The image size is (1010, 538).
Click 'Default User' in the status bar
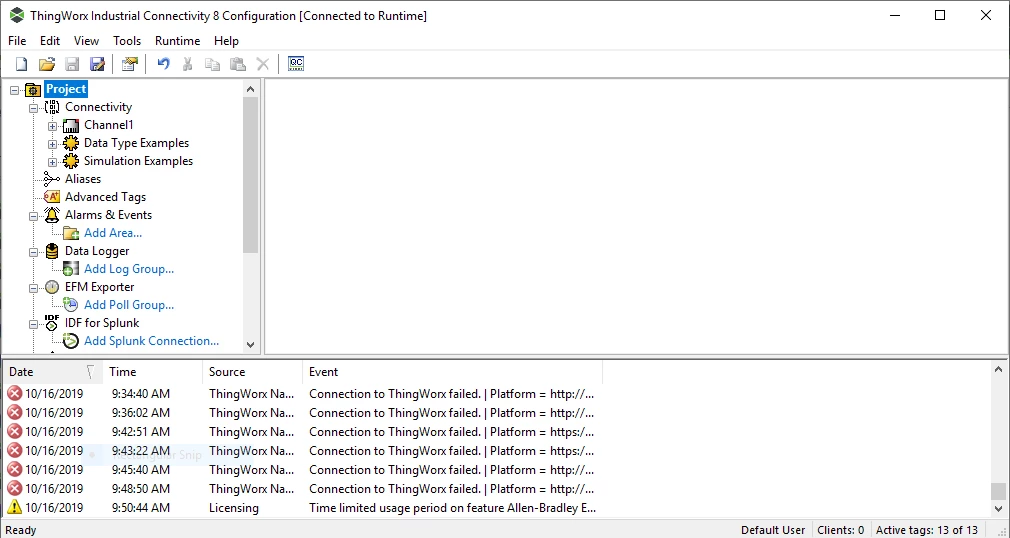pos(773,530)
